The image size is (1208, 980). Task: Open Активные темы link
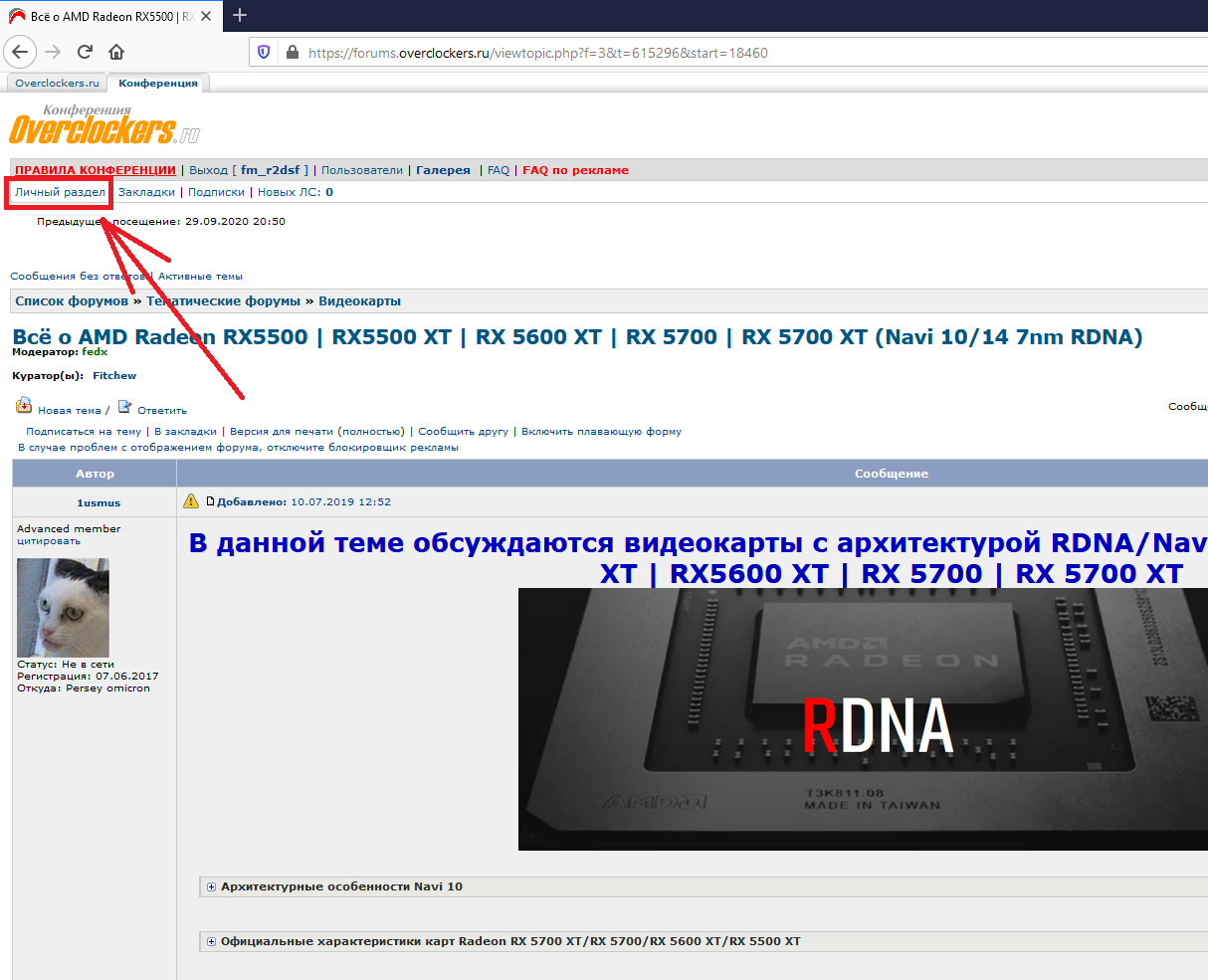(x=200, y=277)
